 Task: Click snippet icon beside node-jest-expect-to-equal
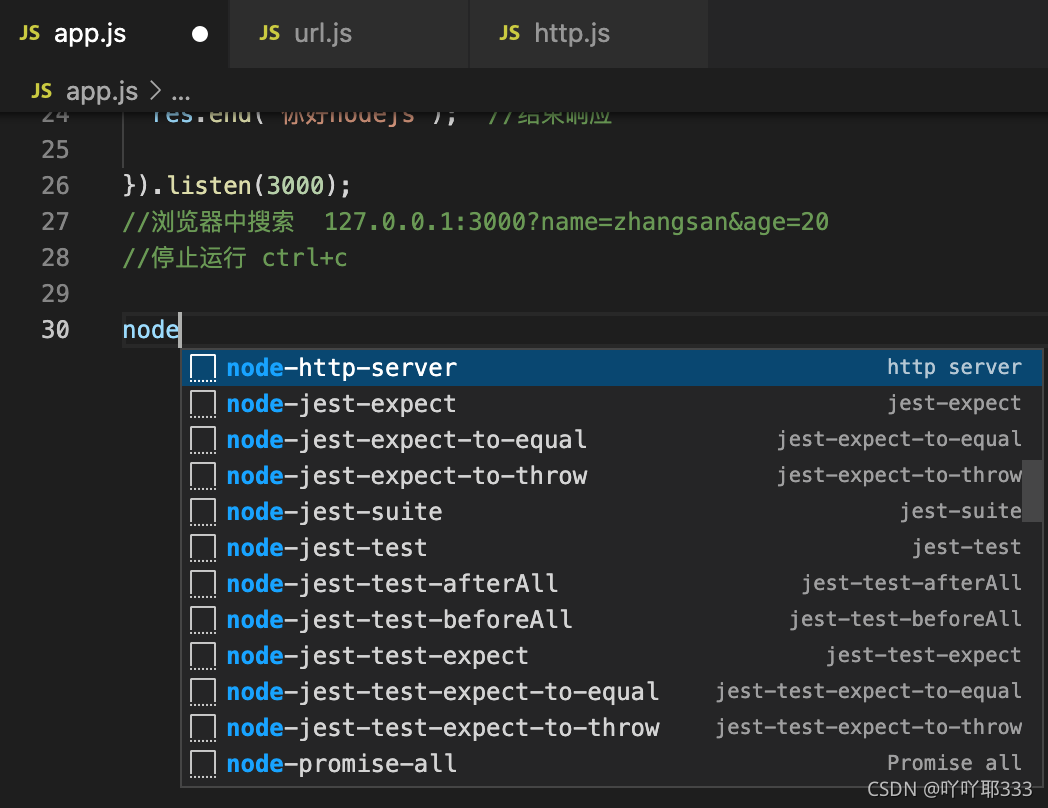coord(203,440)
